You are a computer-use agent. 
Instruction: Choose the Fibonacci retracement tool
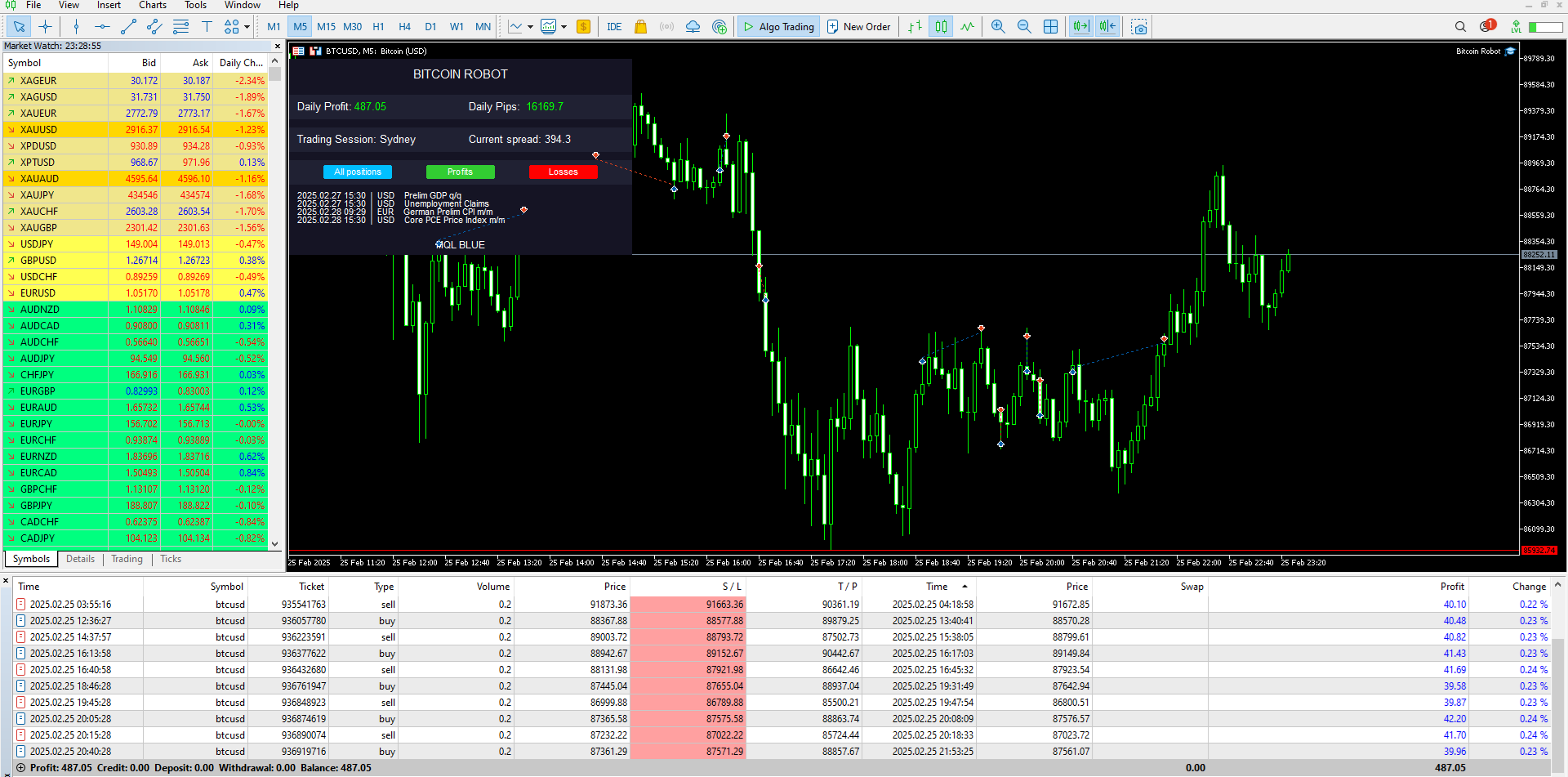pos(180,27)
